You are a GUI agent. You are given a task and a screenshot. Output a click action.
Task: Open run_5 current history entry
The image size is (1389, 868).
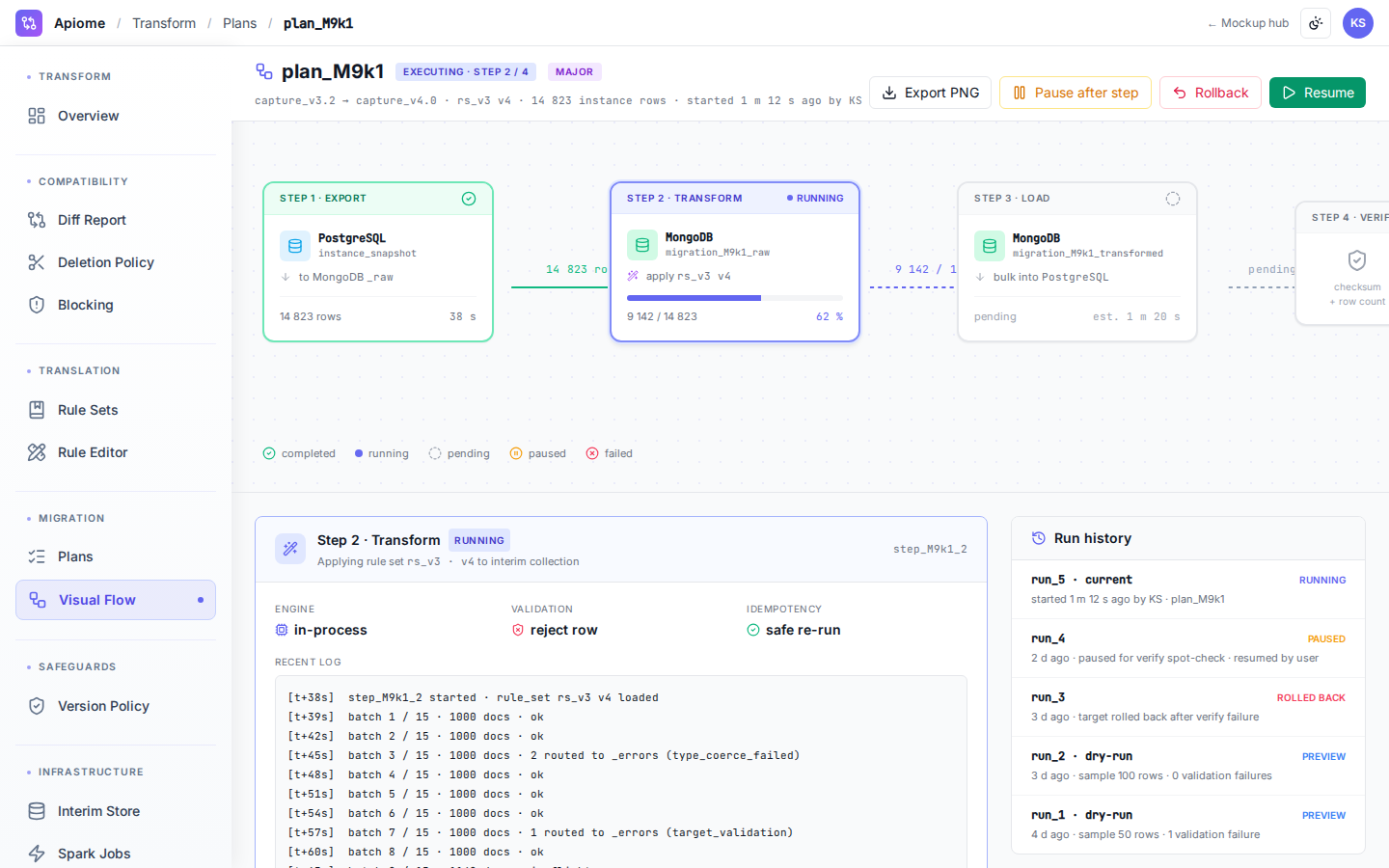pyautogui.click(x=1188, y=589)
